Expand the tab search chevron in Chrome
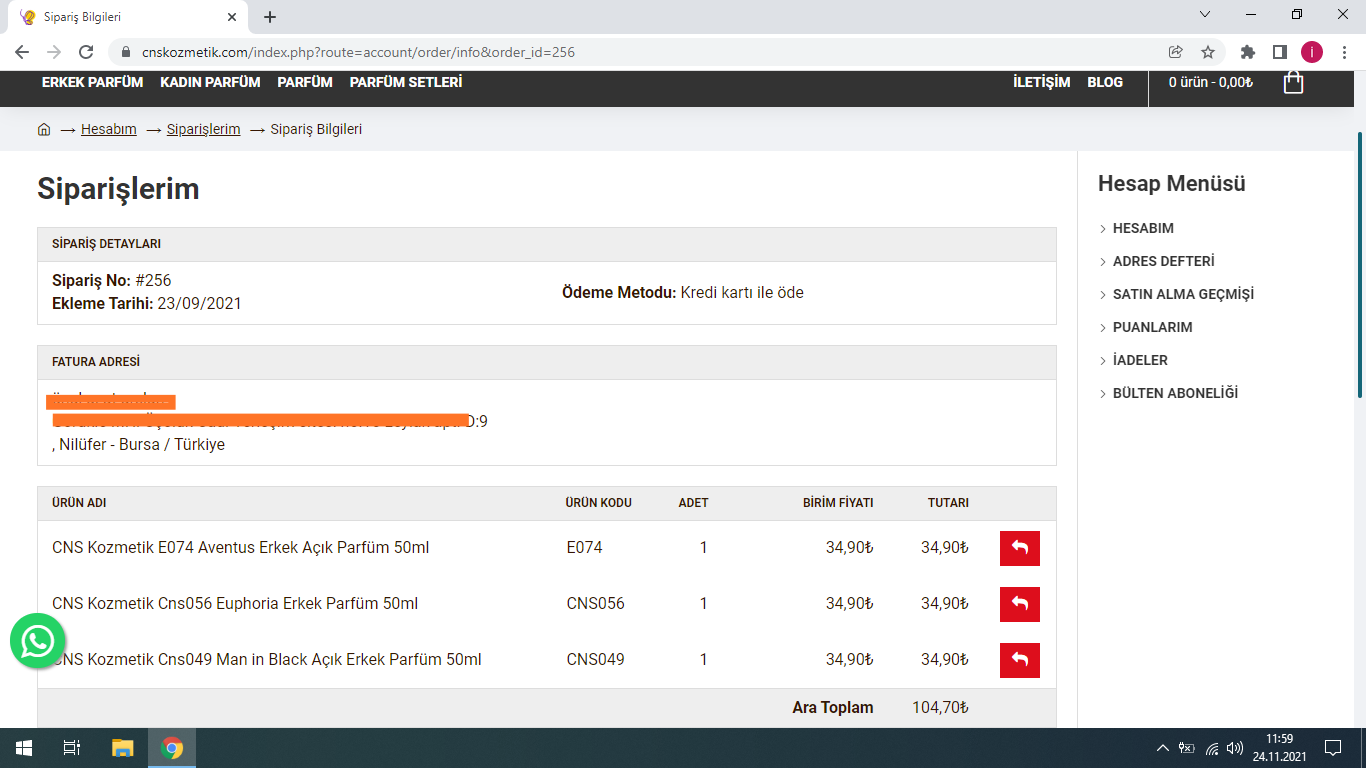This screenshot has height=768, width=1366. click(x=1205, y=15)
